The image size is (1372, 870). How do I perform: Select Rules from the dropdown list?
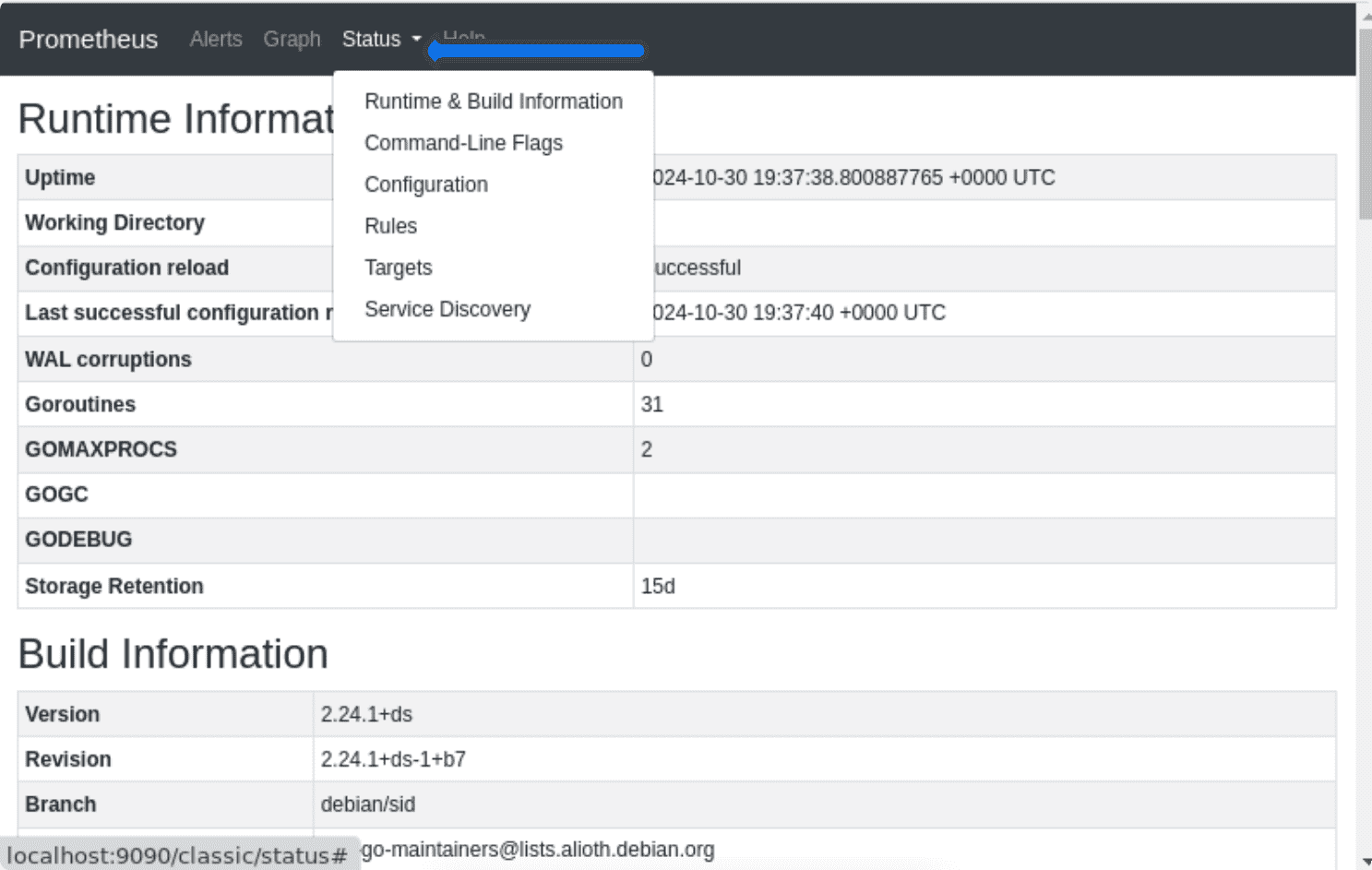[390, 226]
